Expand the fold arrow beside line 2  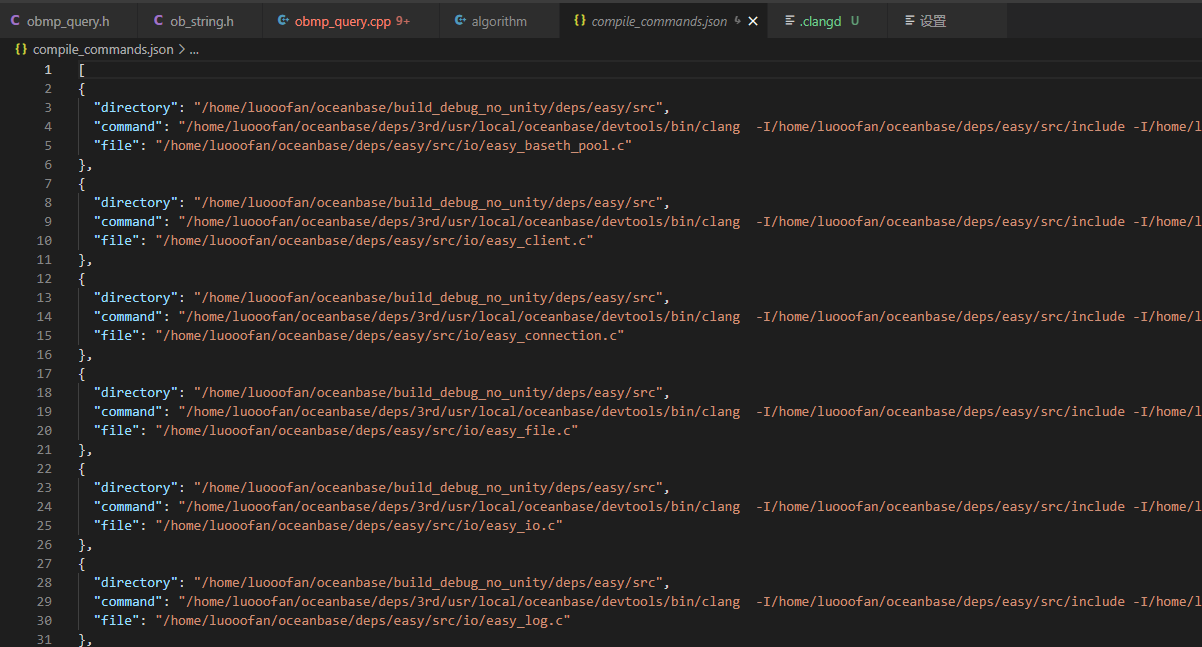coord(66,87)
